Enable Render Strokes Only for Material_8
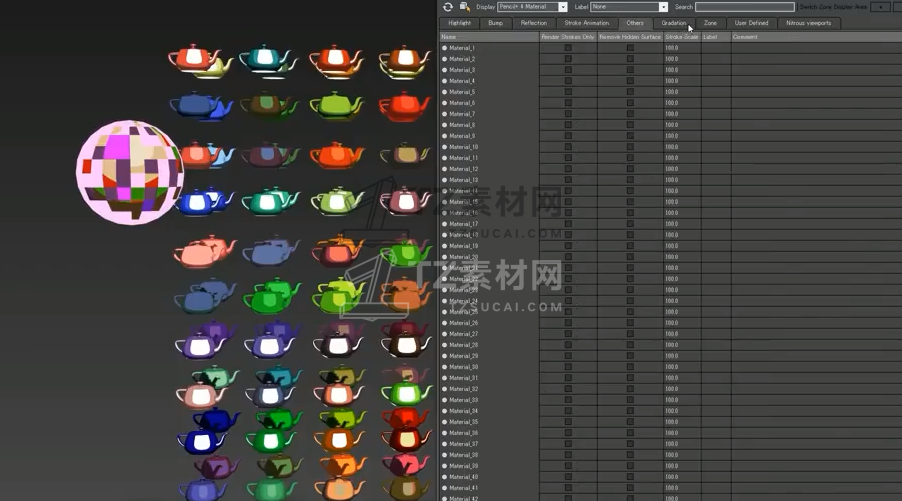Screen dimensions: 902x501 (x=568, y=125)
